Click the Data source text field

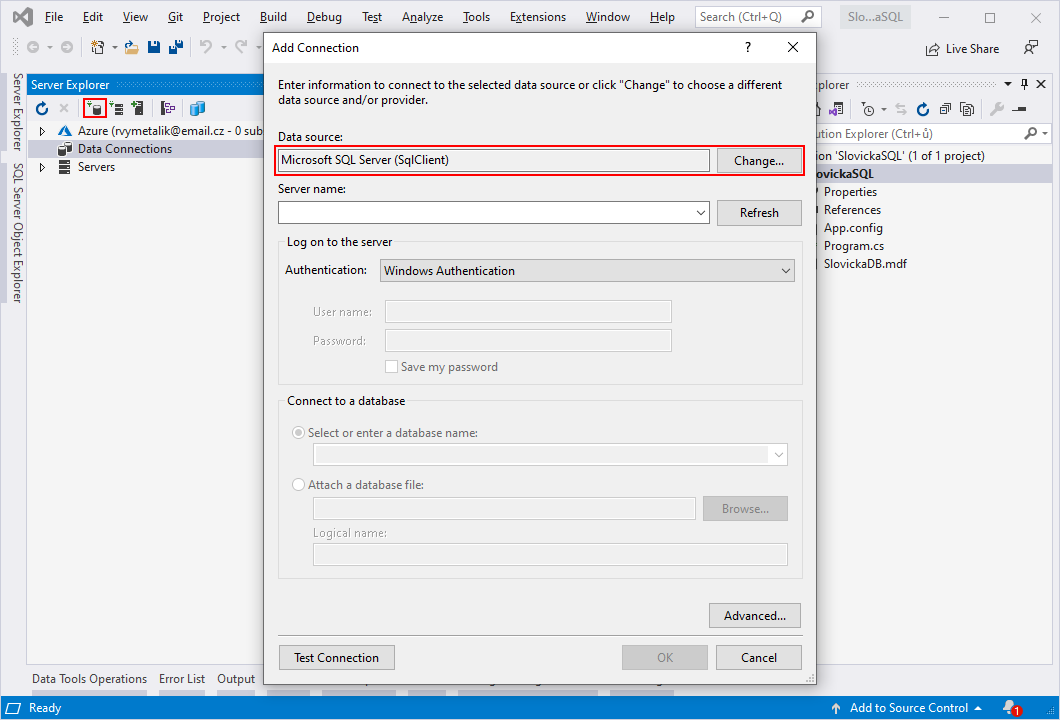[x=493, y=160]
